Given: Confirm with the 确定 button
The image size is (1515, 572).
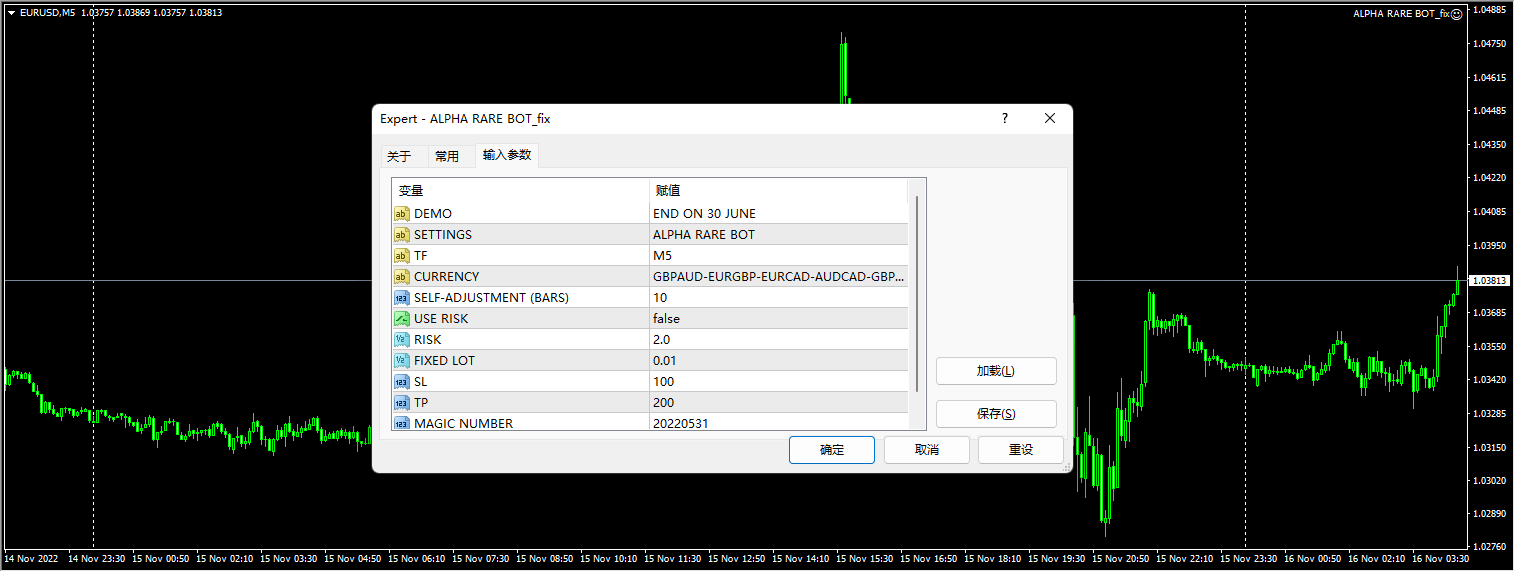Looking at the screenshot, I should click(x=831, y=450).
